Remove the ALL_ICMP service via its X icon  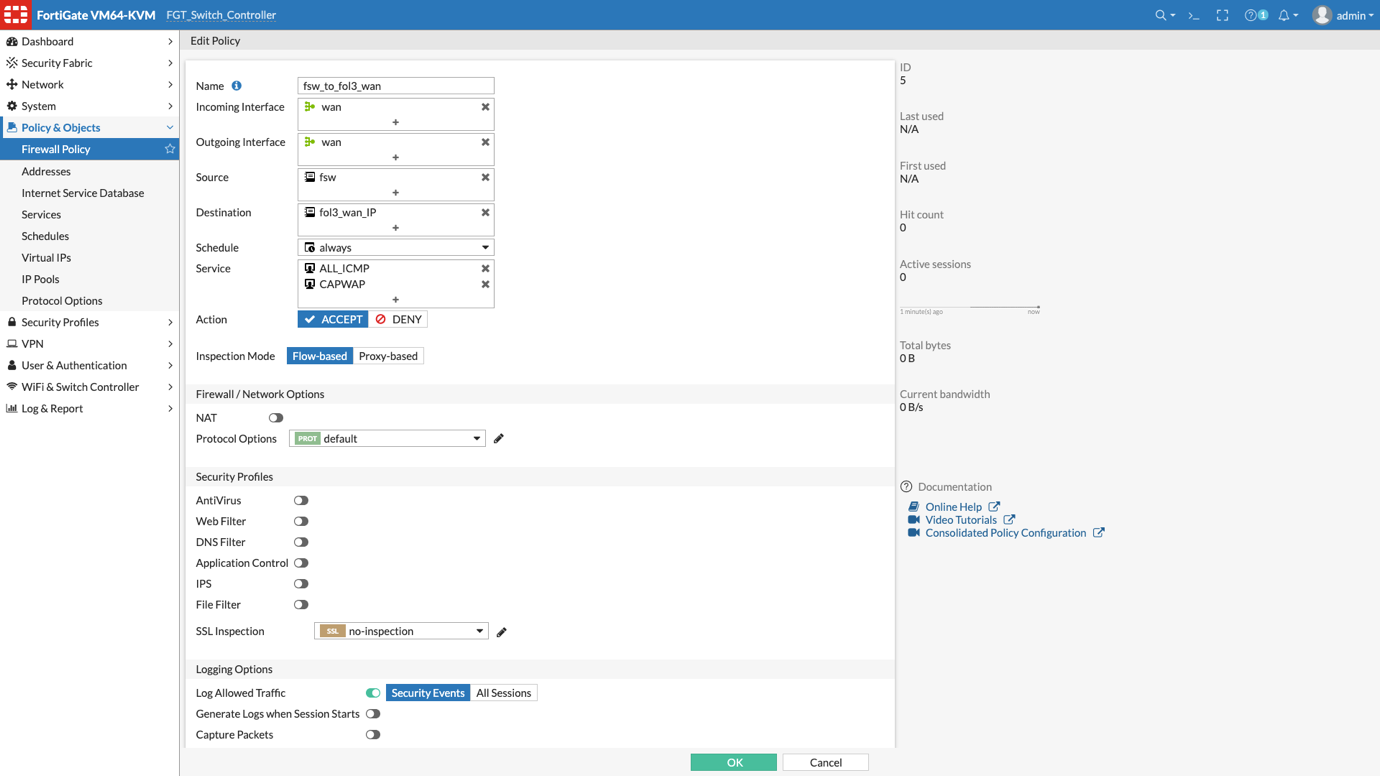(485, 268)
